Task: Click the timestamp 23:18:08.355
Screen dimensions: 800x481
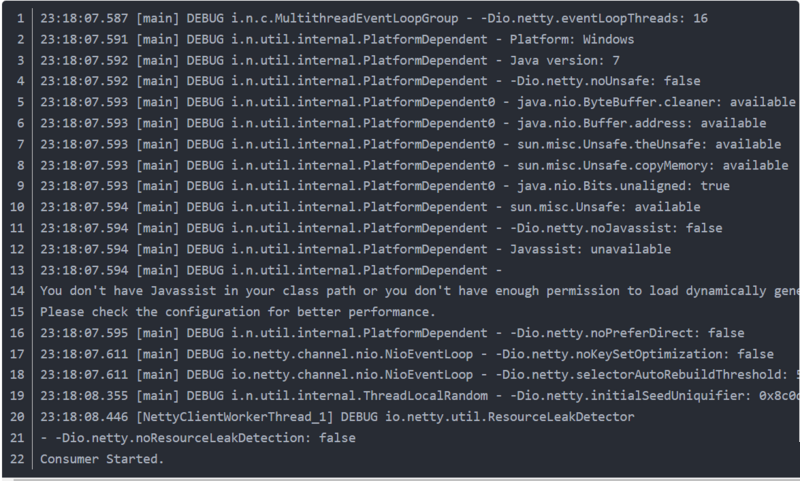Action: (84, 396)
